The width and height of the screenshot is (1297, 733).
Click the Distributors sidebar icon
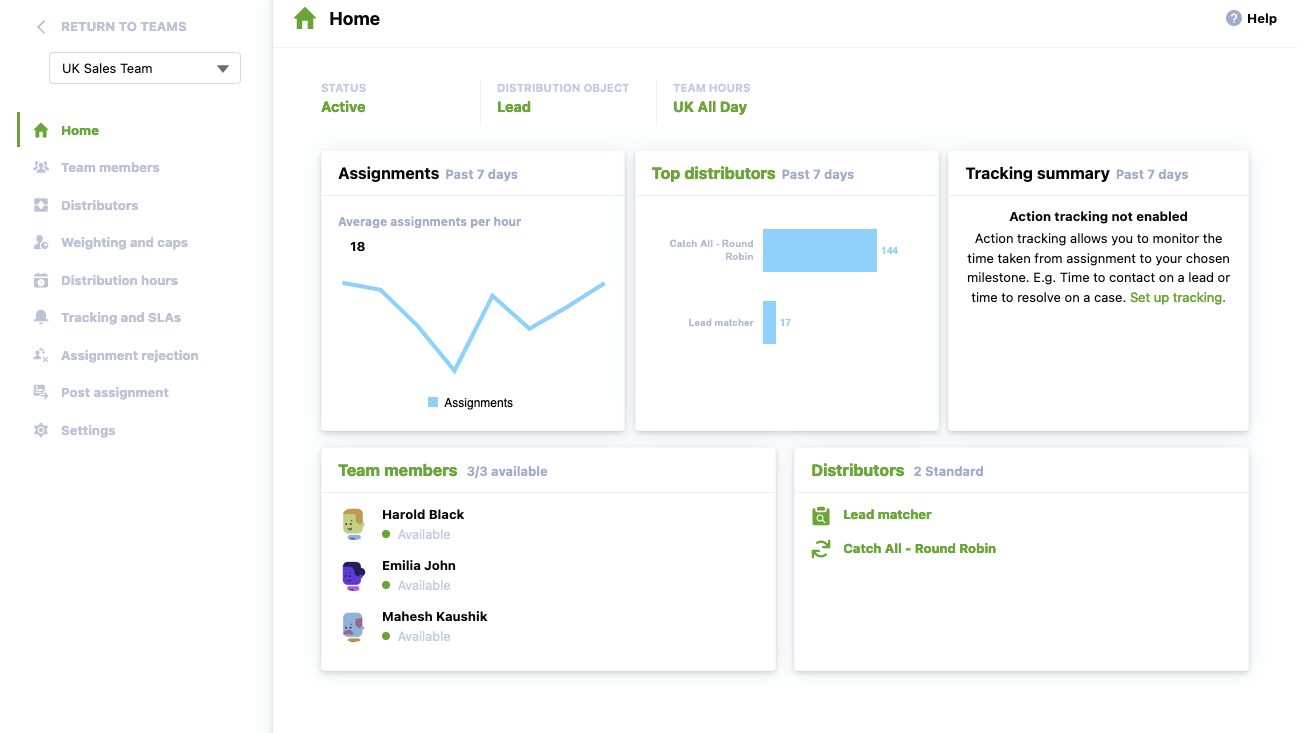[x=40, y=204]
